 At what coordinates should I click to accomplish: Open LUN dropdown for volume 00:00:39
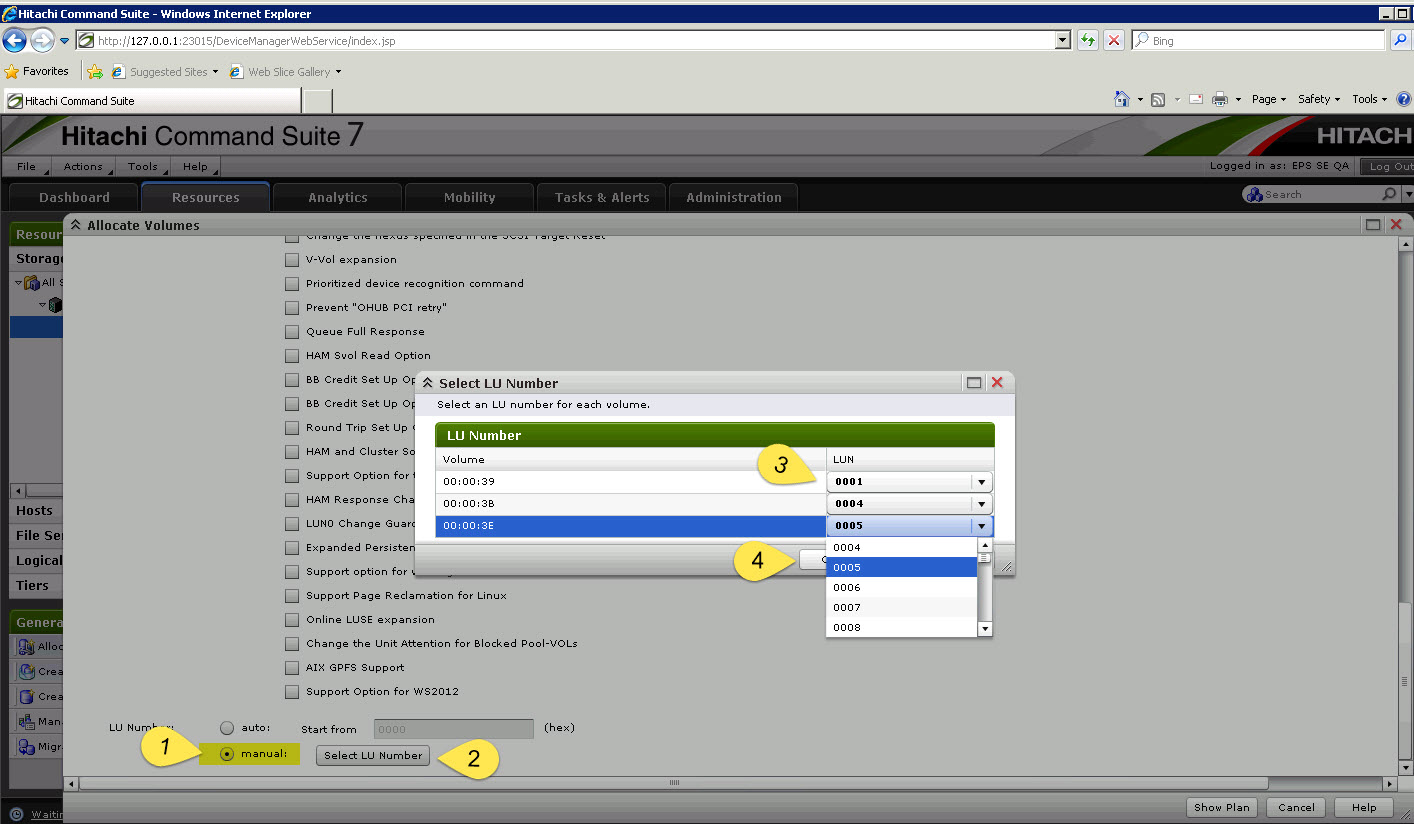[982, 482]
